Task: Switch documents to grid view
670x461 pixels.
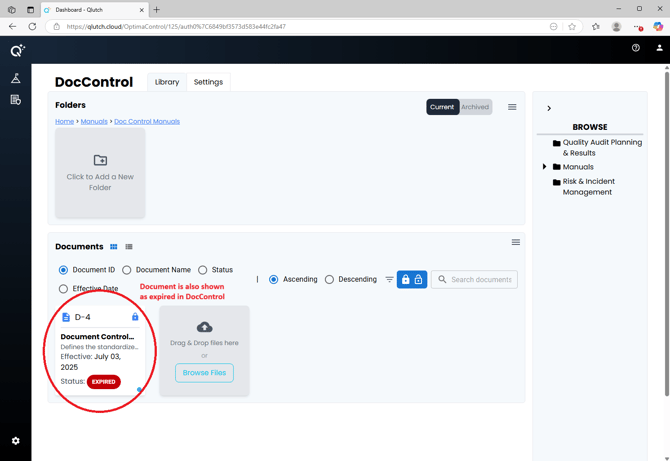Action: [x=114, y=247]
